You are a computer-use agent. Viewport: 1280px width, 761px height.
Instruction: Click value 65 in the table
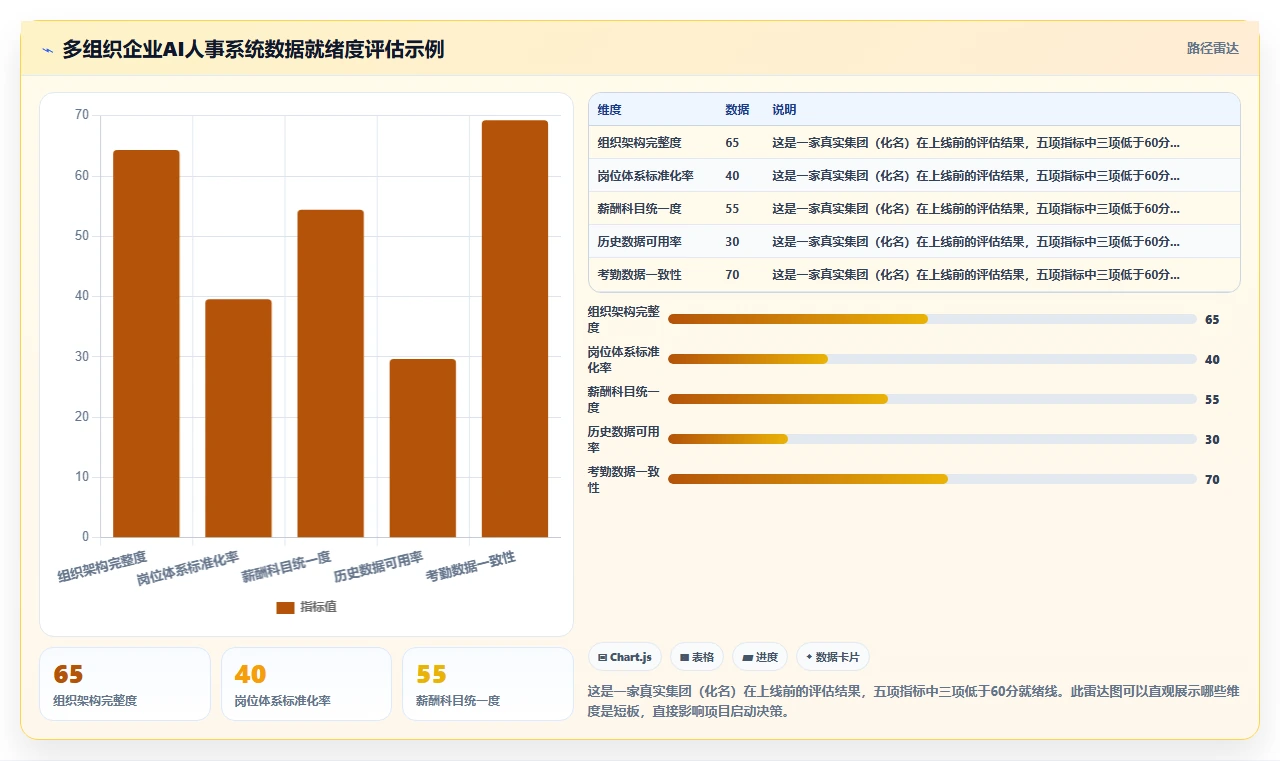(x=732, y=143)
